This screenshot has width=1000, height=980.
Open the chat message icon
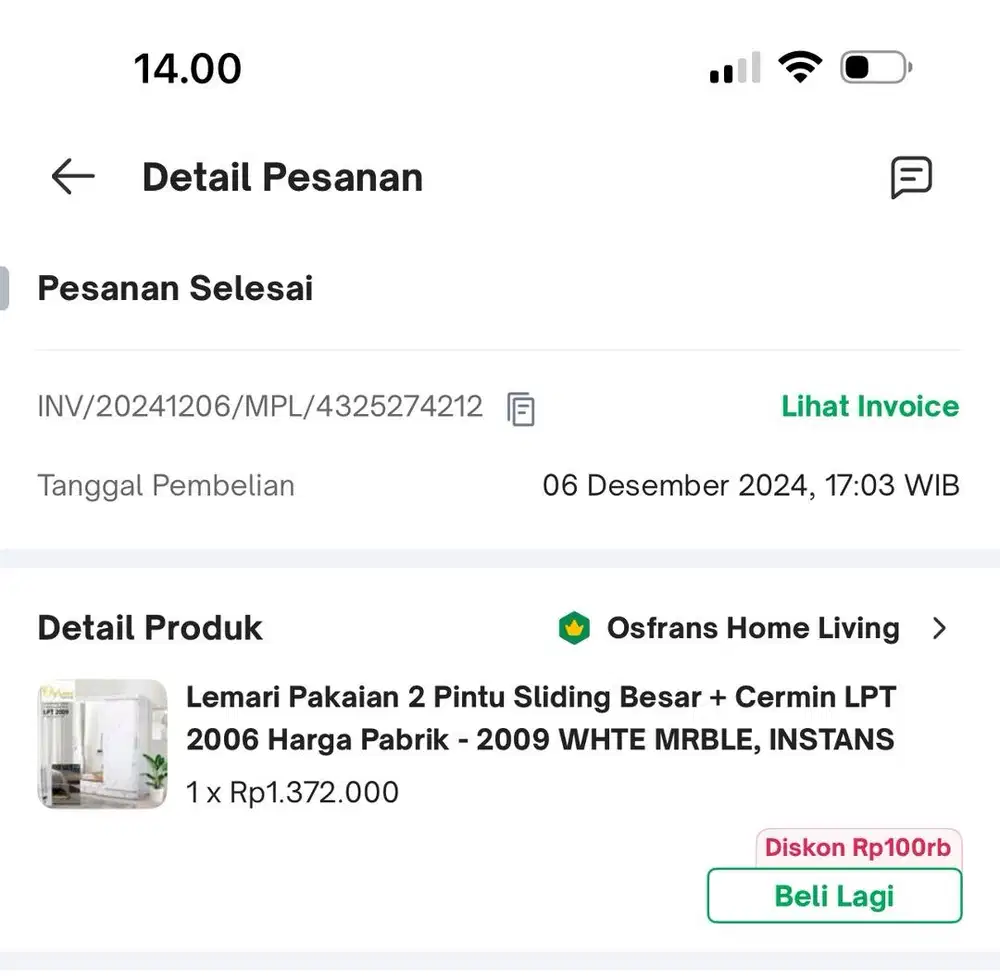click(x=911, y=178)
